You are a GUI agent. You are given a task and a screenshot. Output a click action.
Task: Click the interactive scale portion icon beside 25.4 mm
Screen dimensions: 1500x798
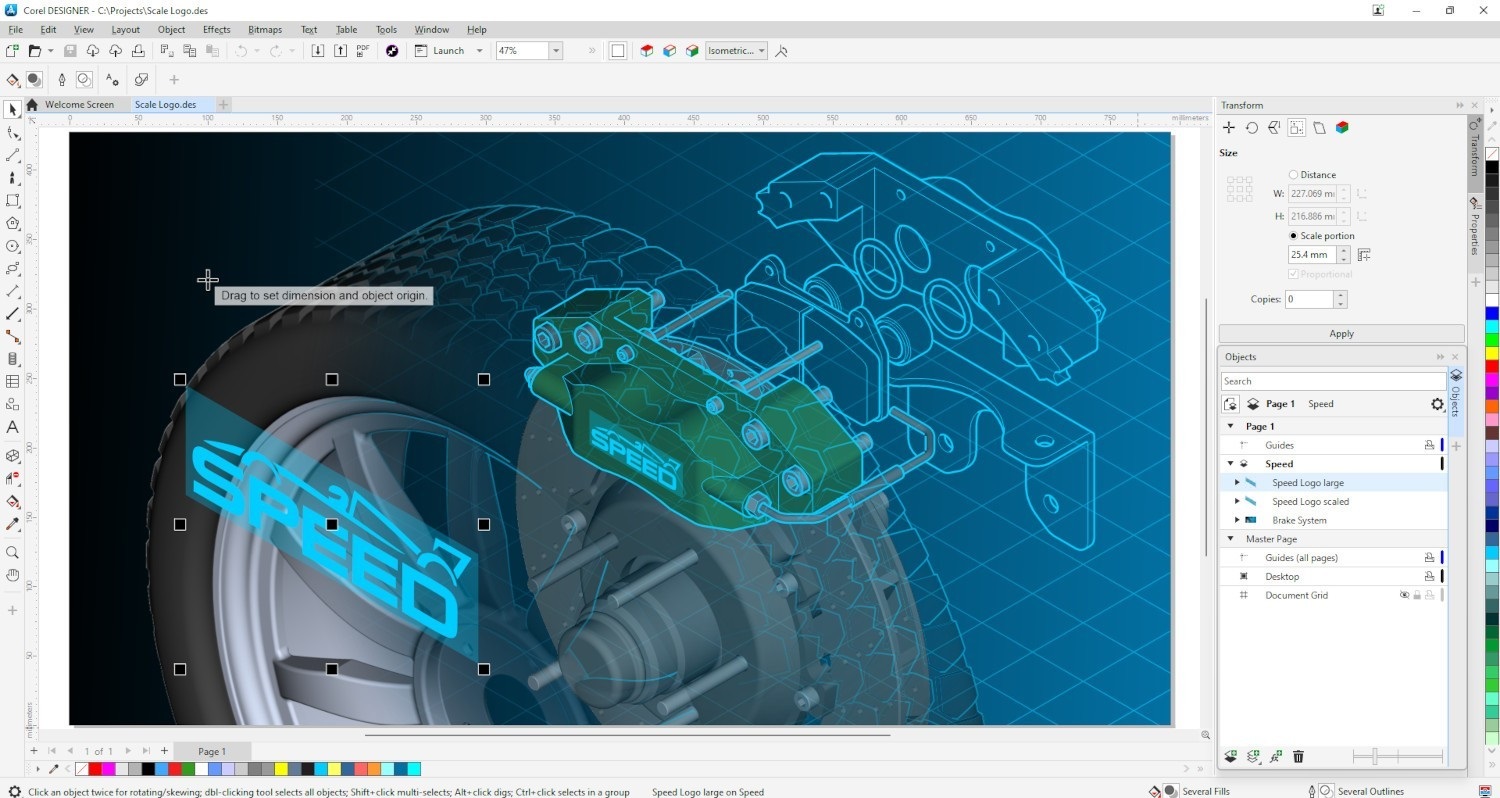pyautogui.click(x=1364, y=255)
